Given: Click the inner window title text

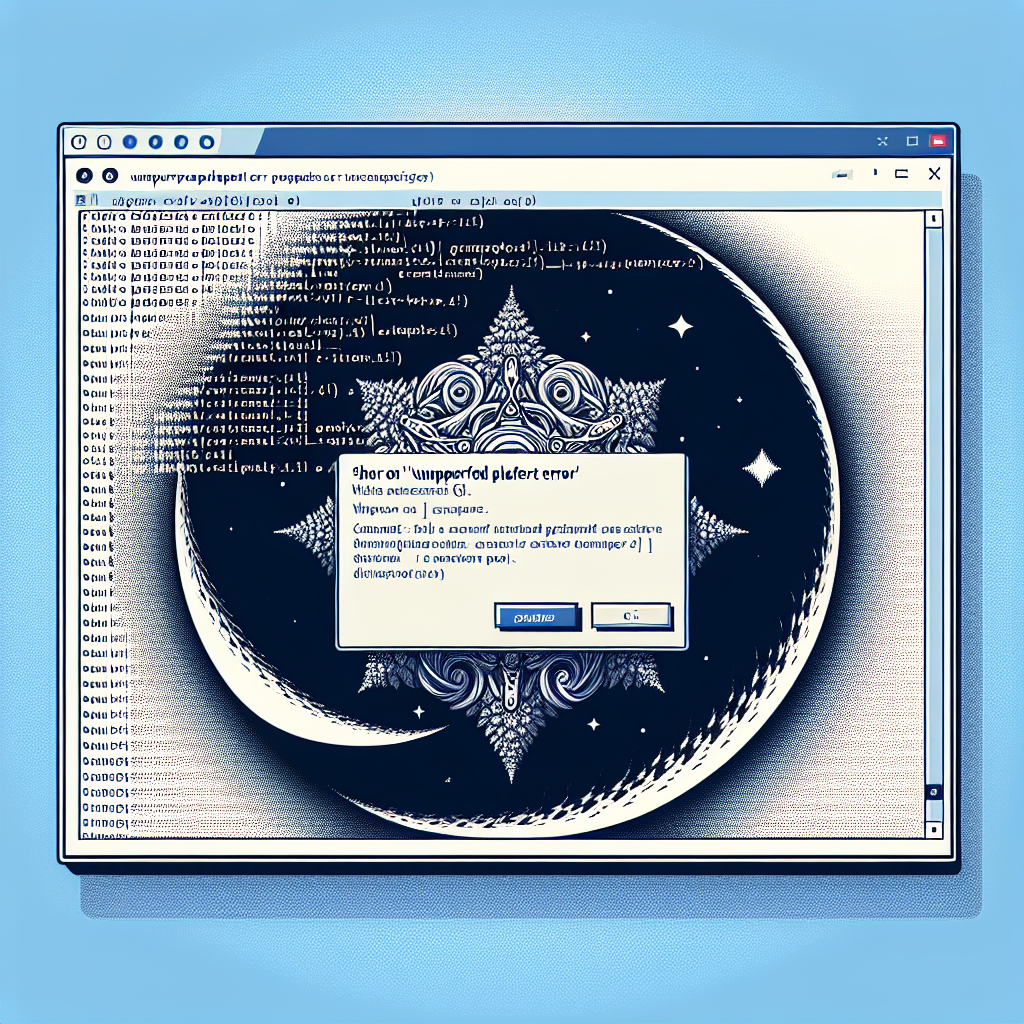Looking at the screenshot, I should (282, 176).
